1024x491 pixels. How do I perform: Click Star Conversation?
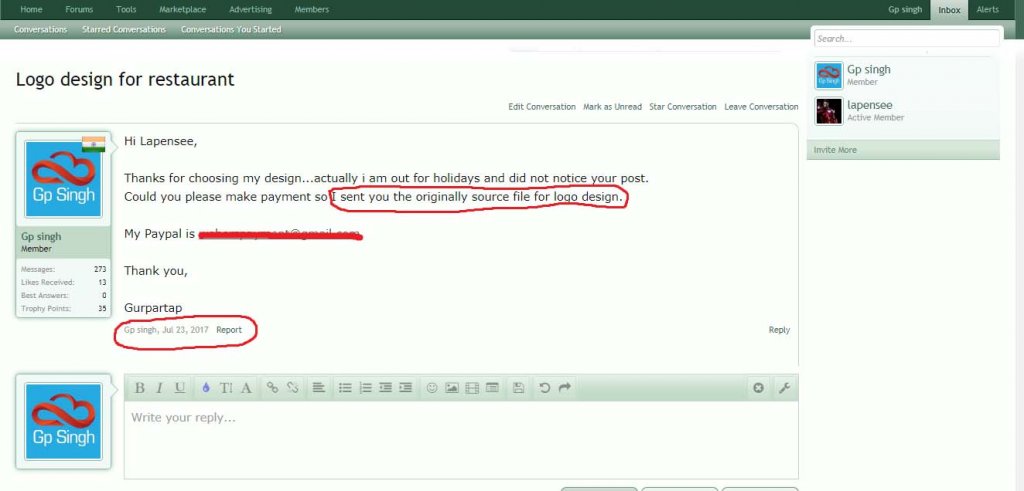682,106
